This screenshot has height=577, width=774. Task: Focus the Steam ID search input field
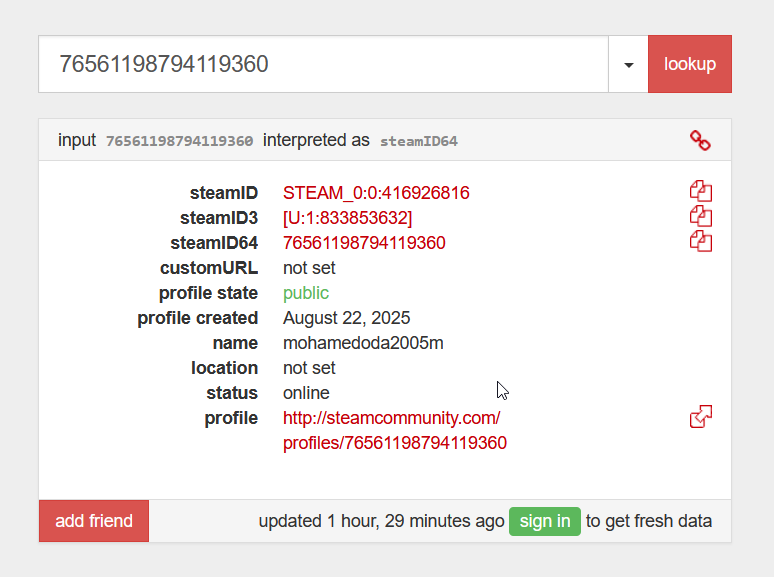coord(323,64)
